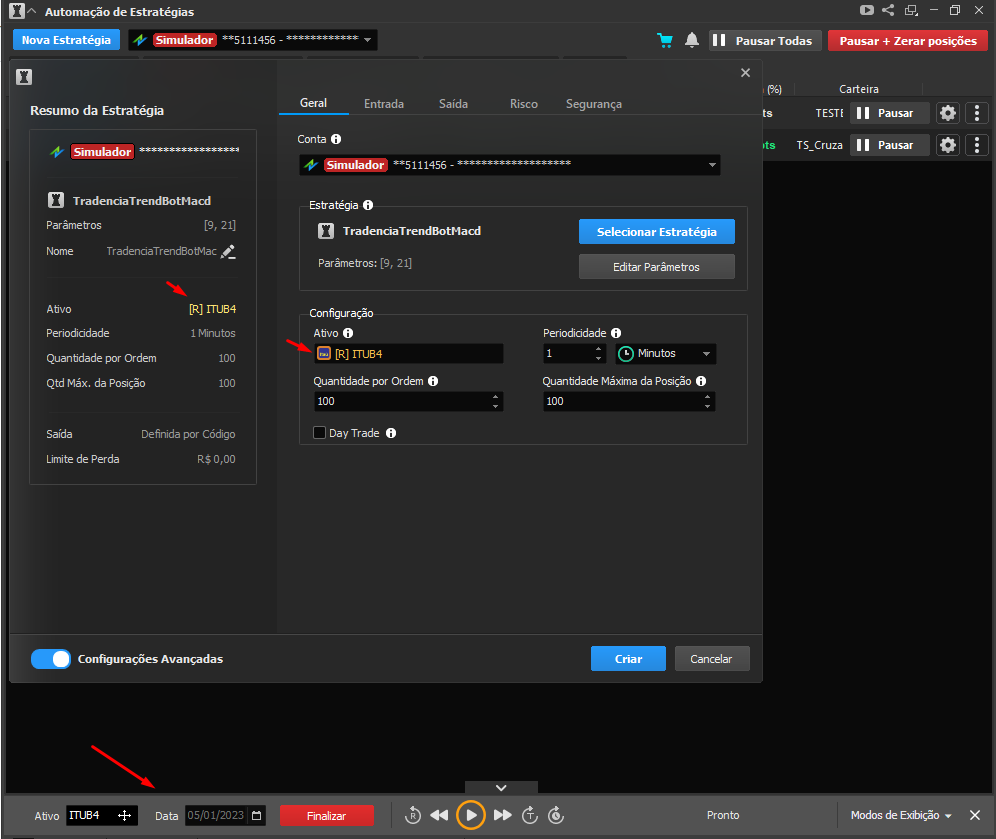Open the calendar date picker
This screenshot has height=839, width=996.
click(x=257, y=816)
